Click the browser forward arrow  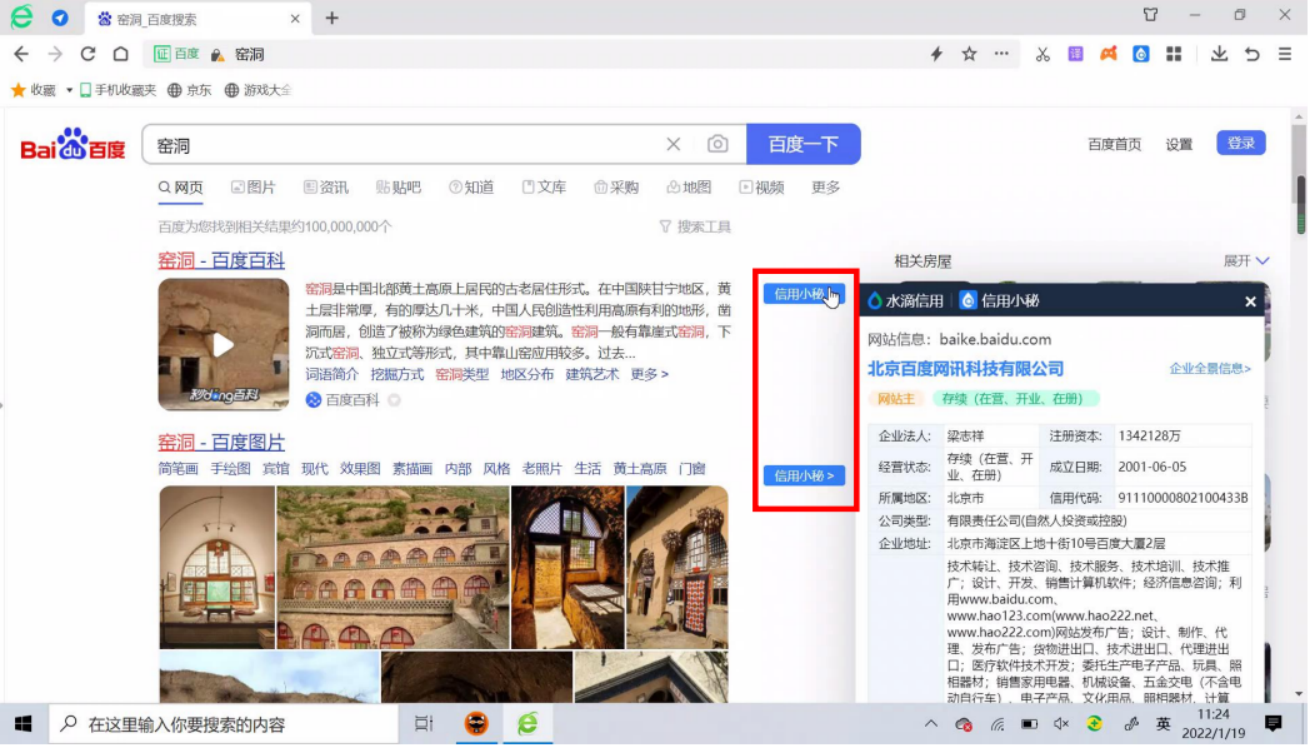point(55,54)
